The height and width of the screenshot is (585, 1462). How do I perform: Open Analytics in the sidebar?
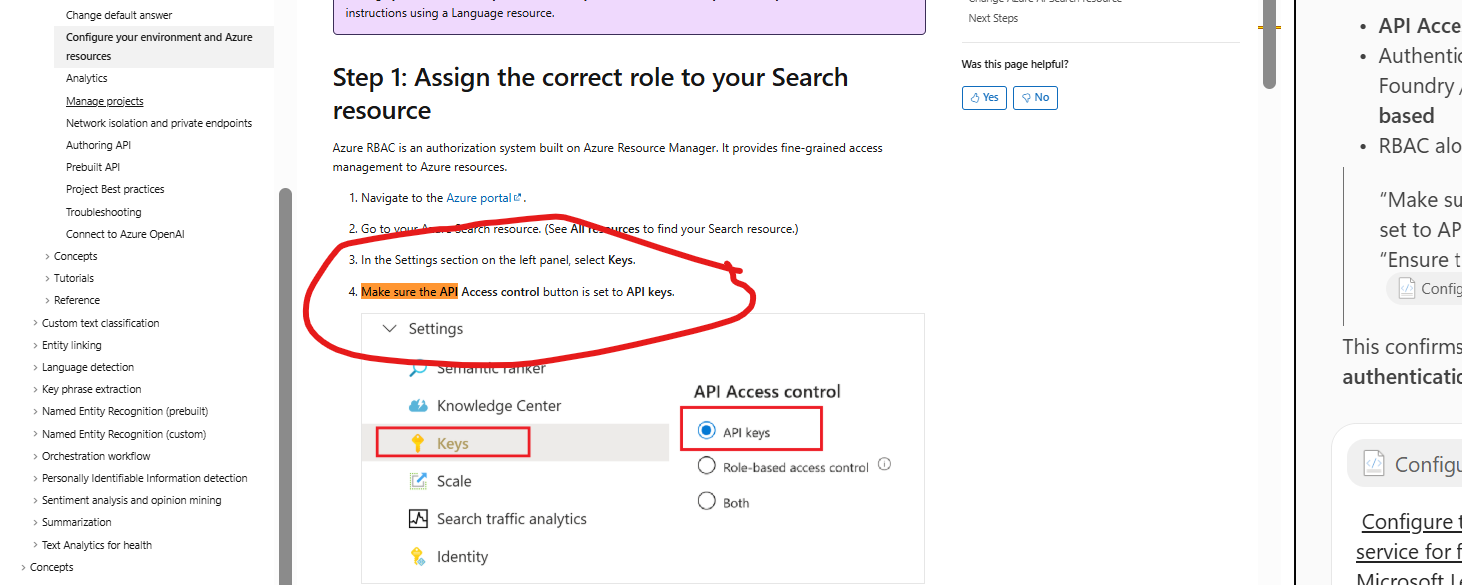pyautogui.click(x=86, y=78)
